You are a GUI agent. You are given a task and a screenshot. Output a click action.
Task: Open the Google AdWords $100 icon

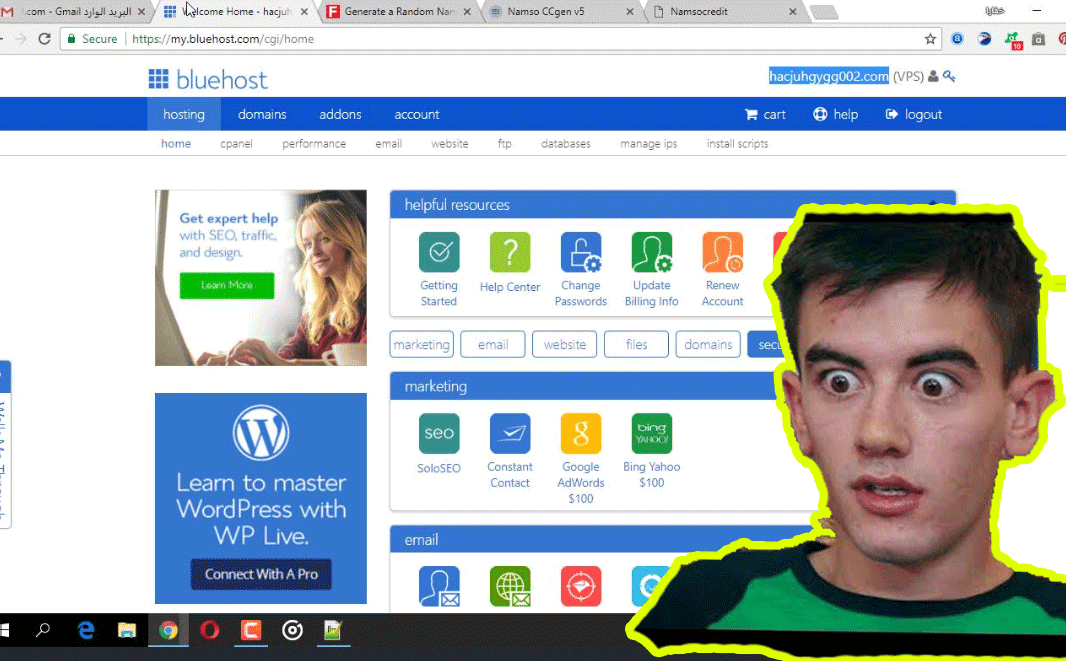pos(581,433)
